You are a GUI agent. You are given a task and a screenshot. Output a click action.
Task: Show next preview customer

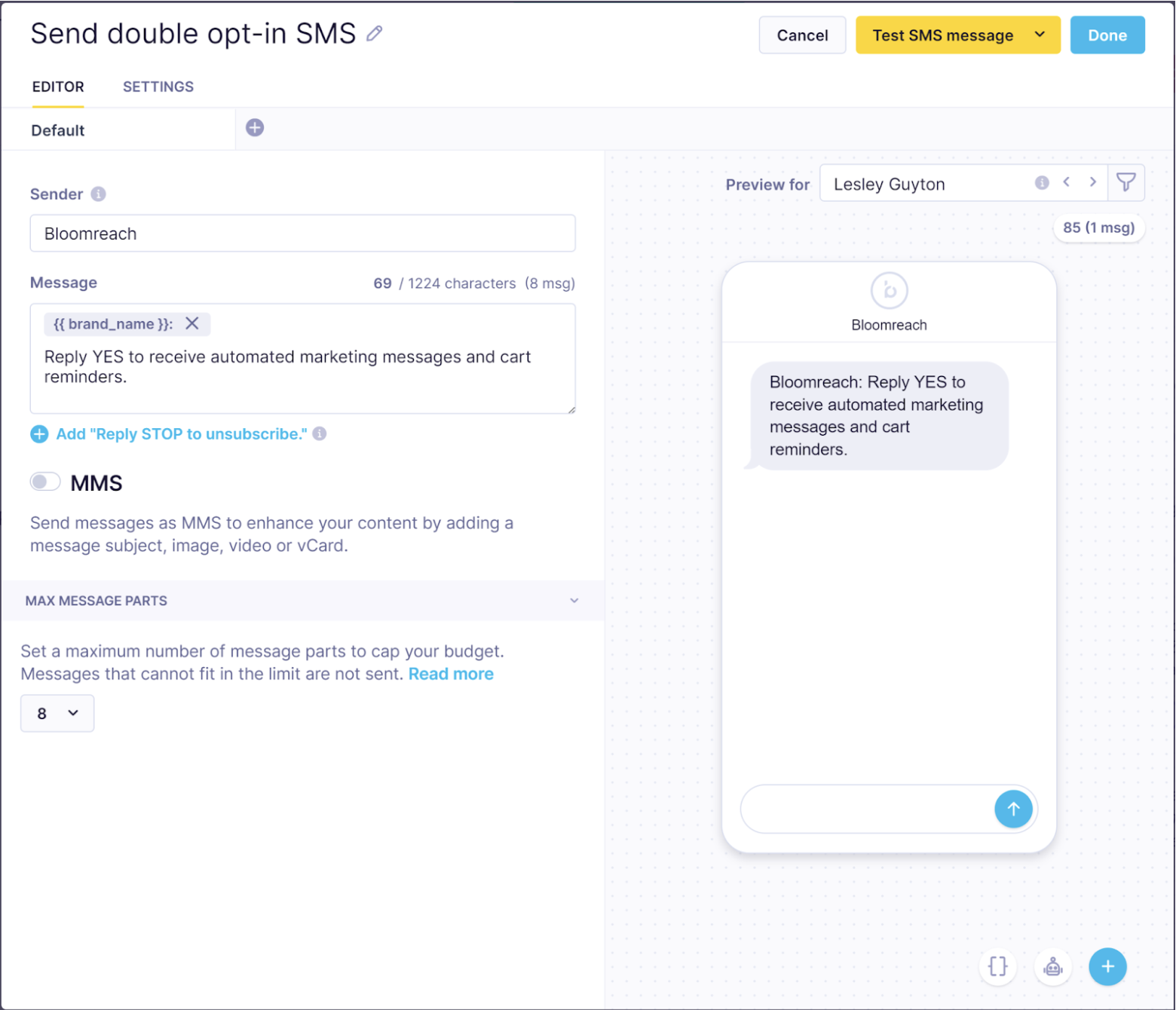[1092, 182]
